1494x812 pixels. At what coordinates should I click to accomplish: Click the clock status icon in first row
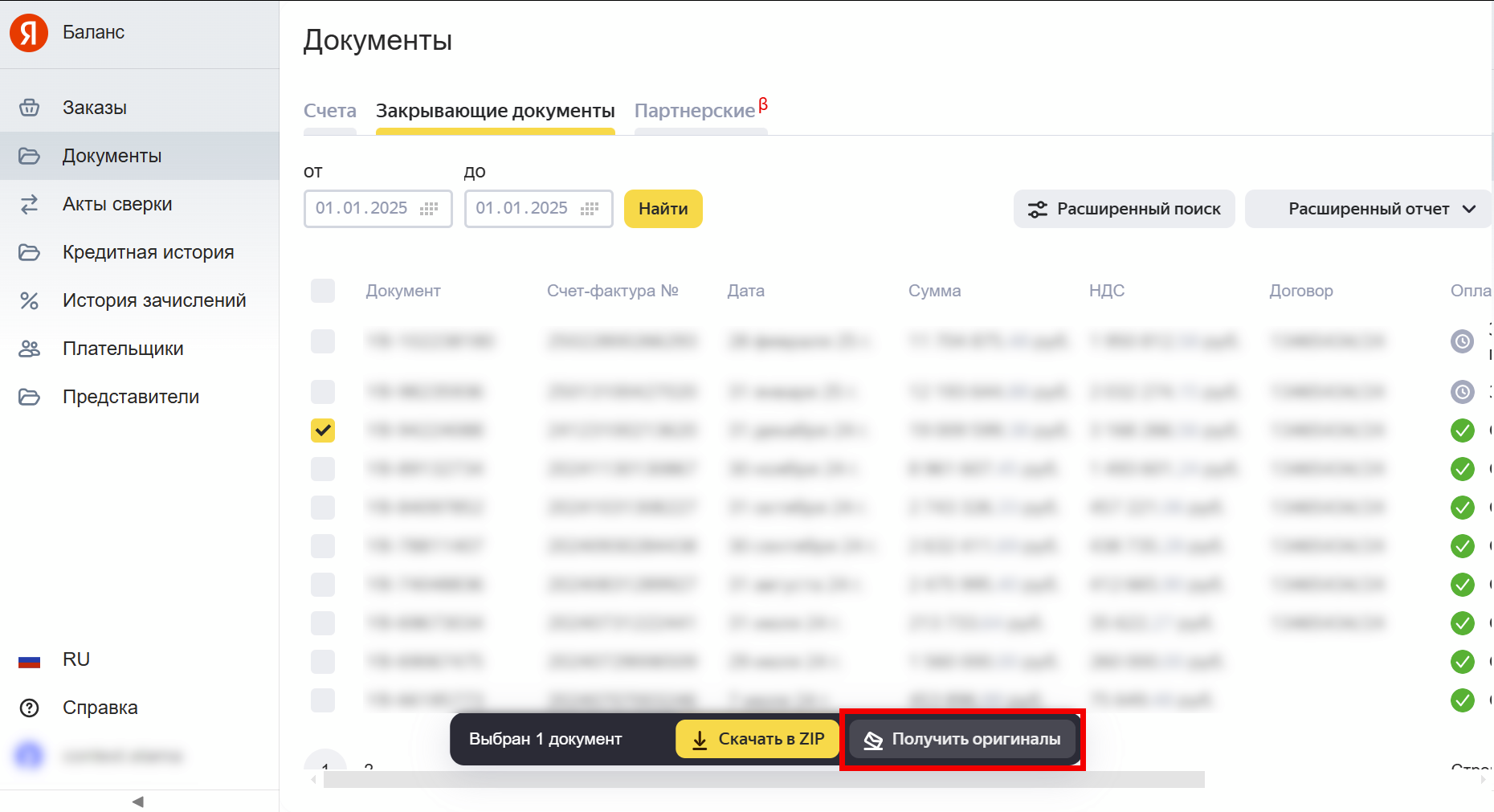[x=1462, y=341]
